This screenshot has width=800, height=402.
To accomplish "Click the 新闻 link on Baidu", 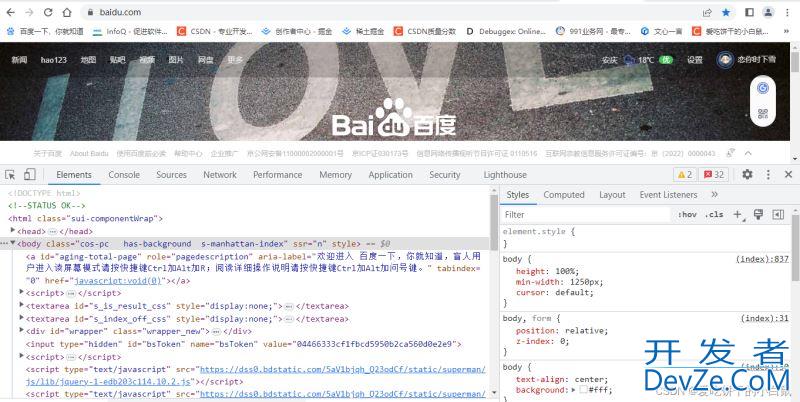I will point(19,60).
